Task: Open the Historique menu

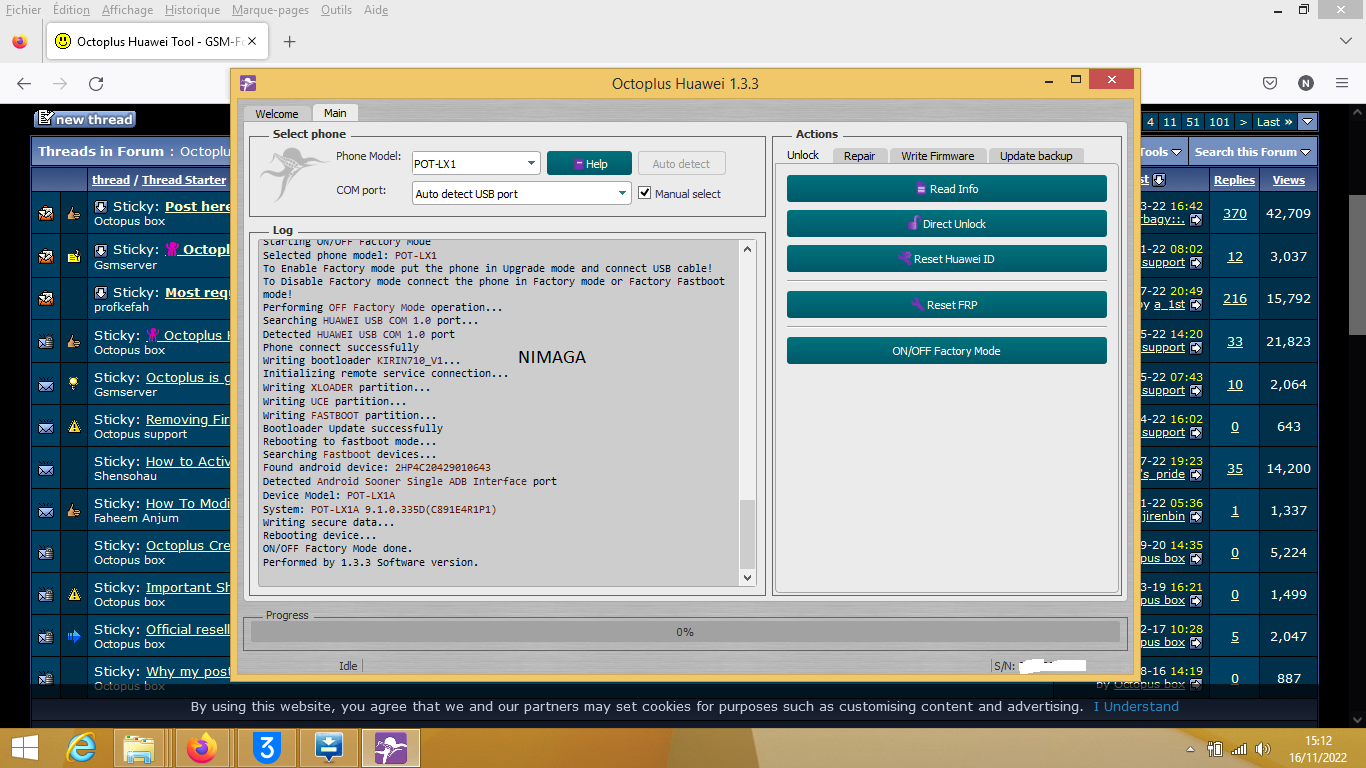Action: (192, 10)
